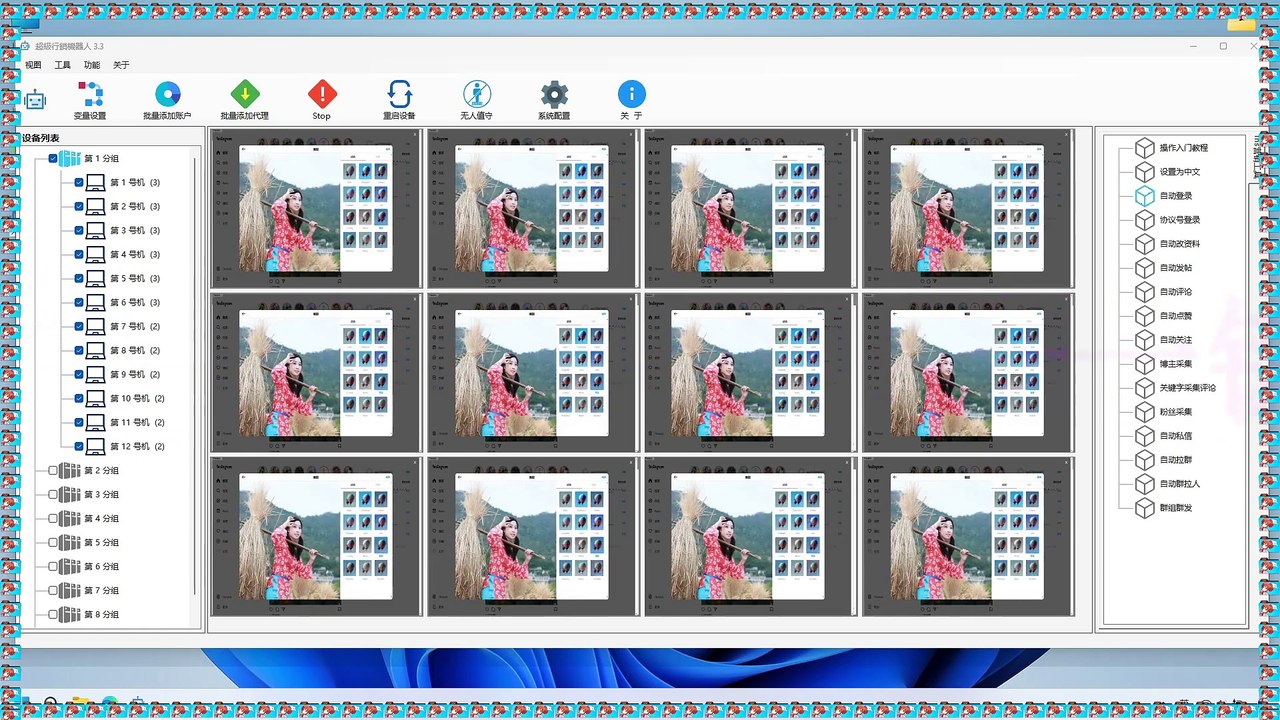Click highlighted cube icon for 自动登录
This screenshot has width=1280, height=720.
[x=1144, y=196]
